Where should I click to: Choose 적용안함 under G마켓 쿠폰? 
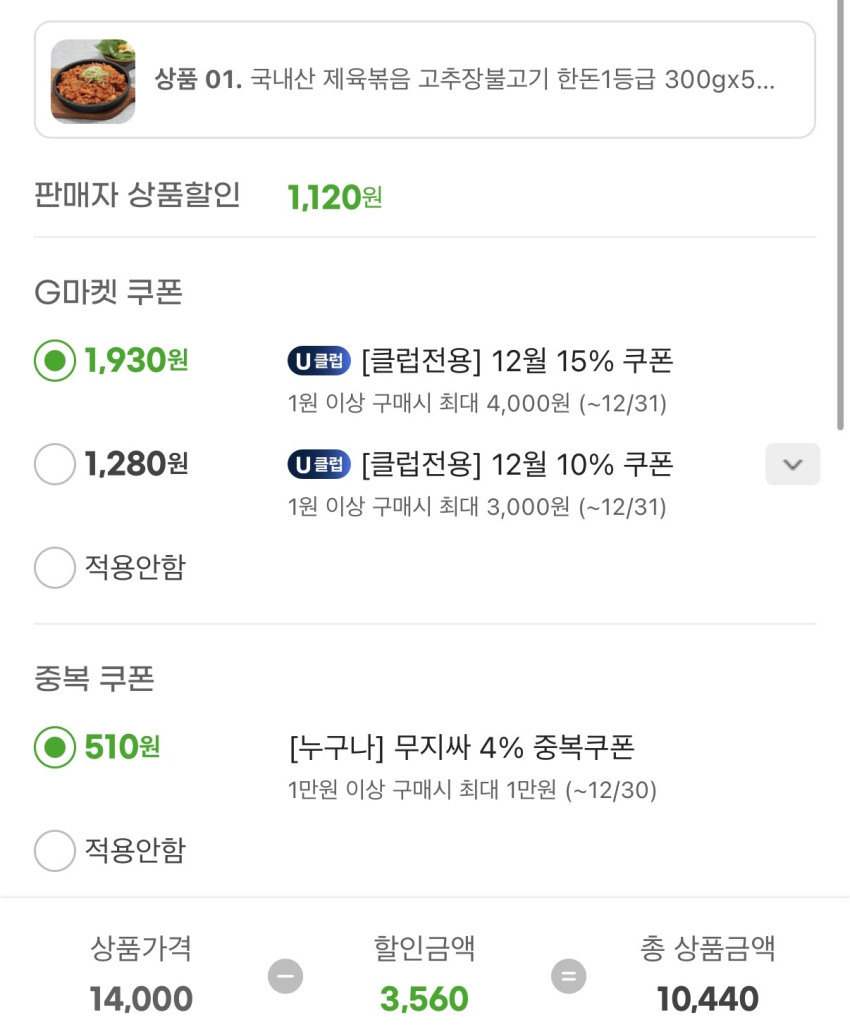click(x=55, y=568)
